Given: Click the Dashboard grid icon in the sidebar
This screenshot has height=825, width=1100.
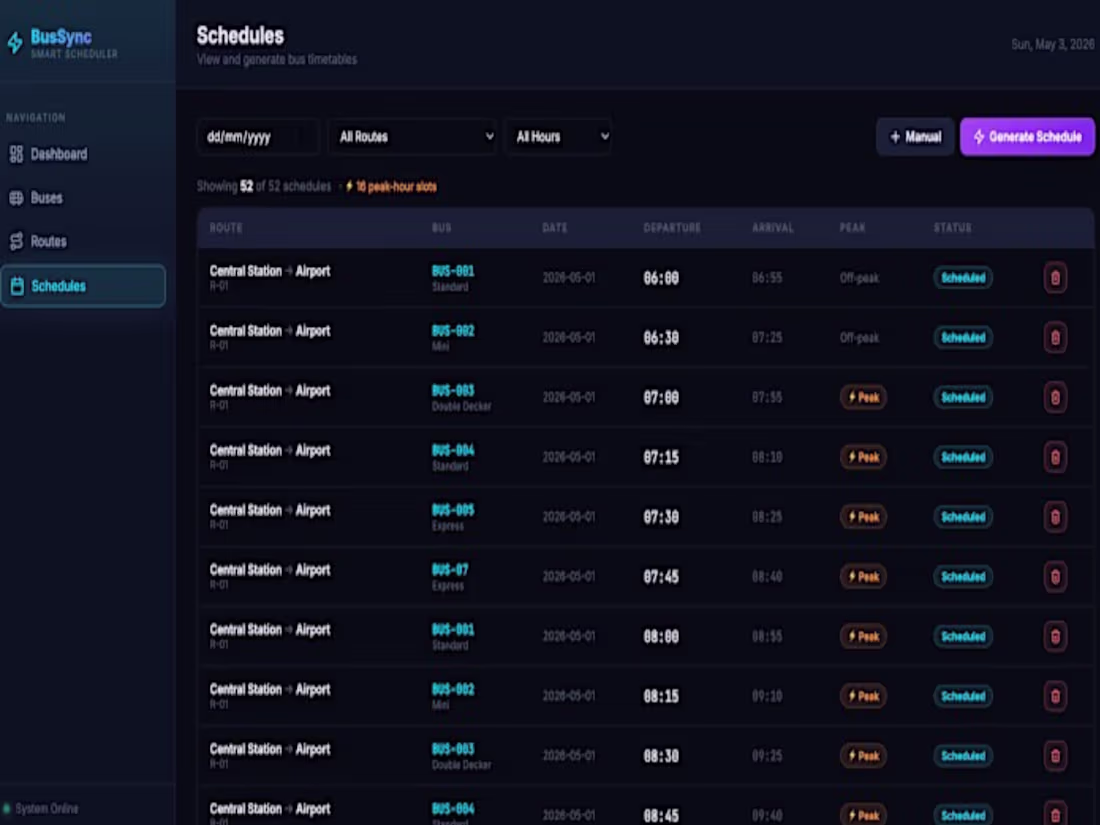Looking at the screenshot, I should click(x=16, y=154).
